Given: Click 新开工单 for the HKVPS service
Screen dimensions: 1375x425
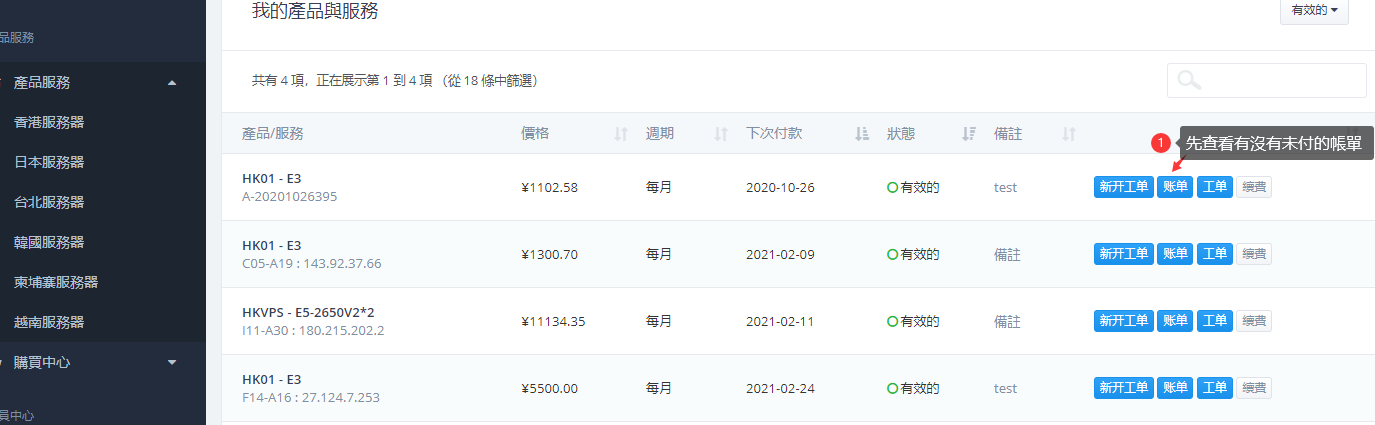Looking at the screenshot, I should (1123, 321).
